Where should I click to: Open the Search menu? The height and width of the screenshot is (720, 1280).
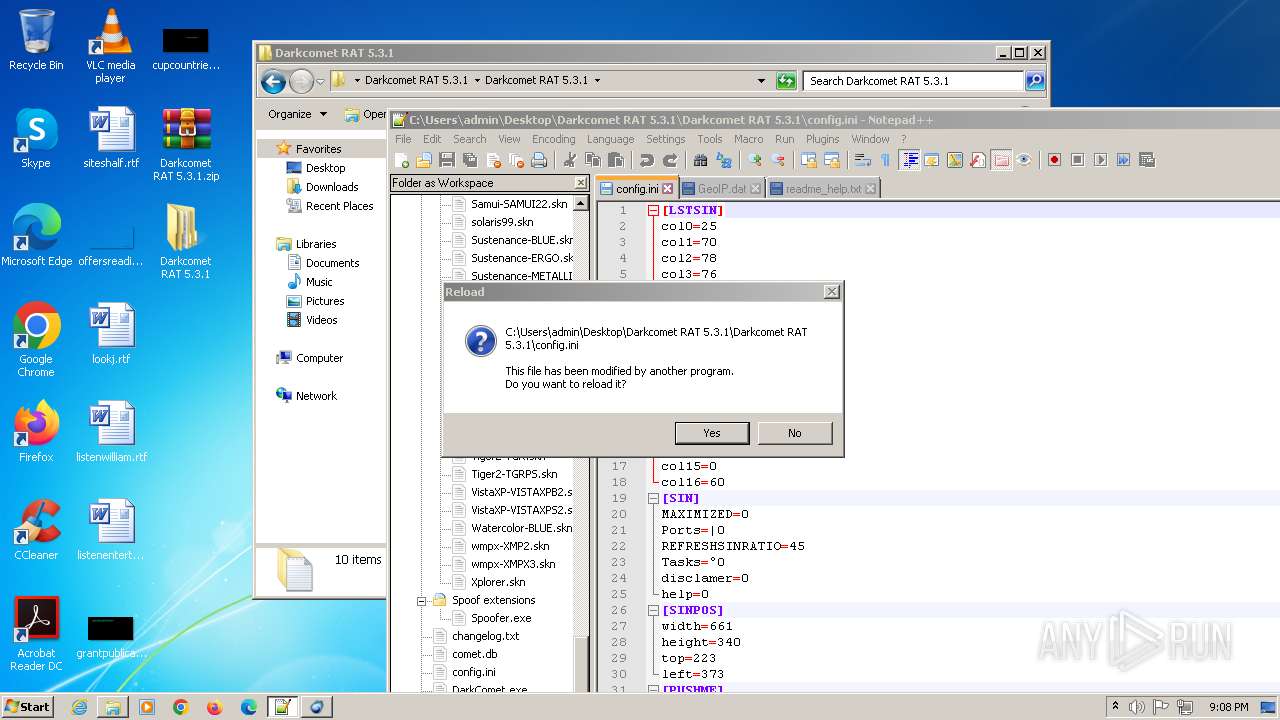click(469, 139)
